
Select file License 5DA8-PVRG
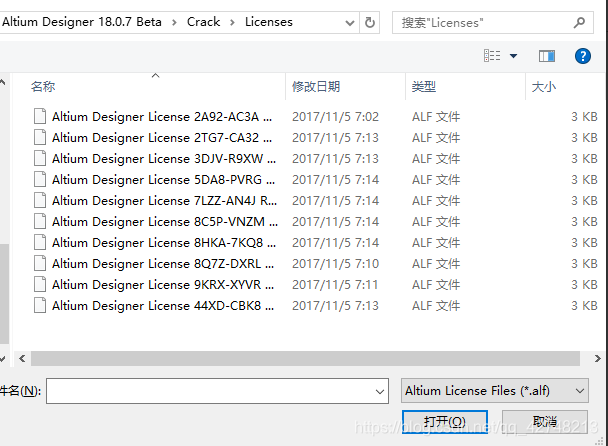[x=163, y=180]
